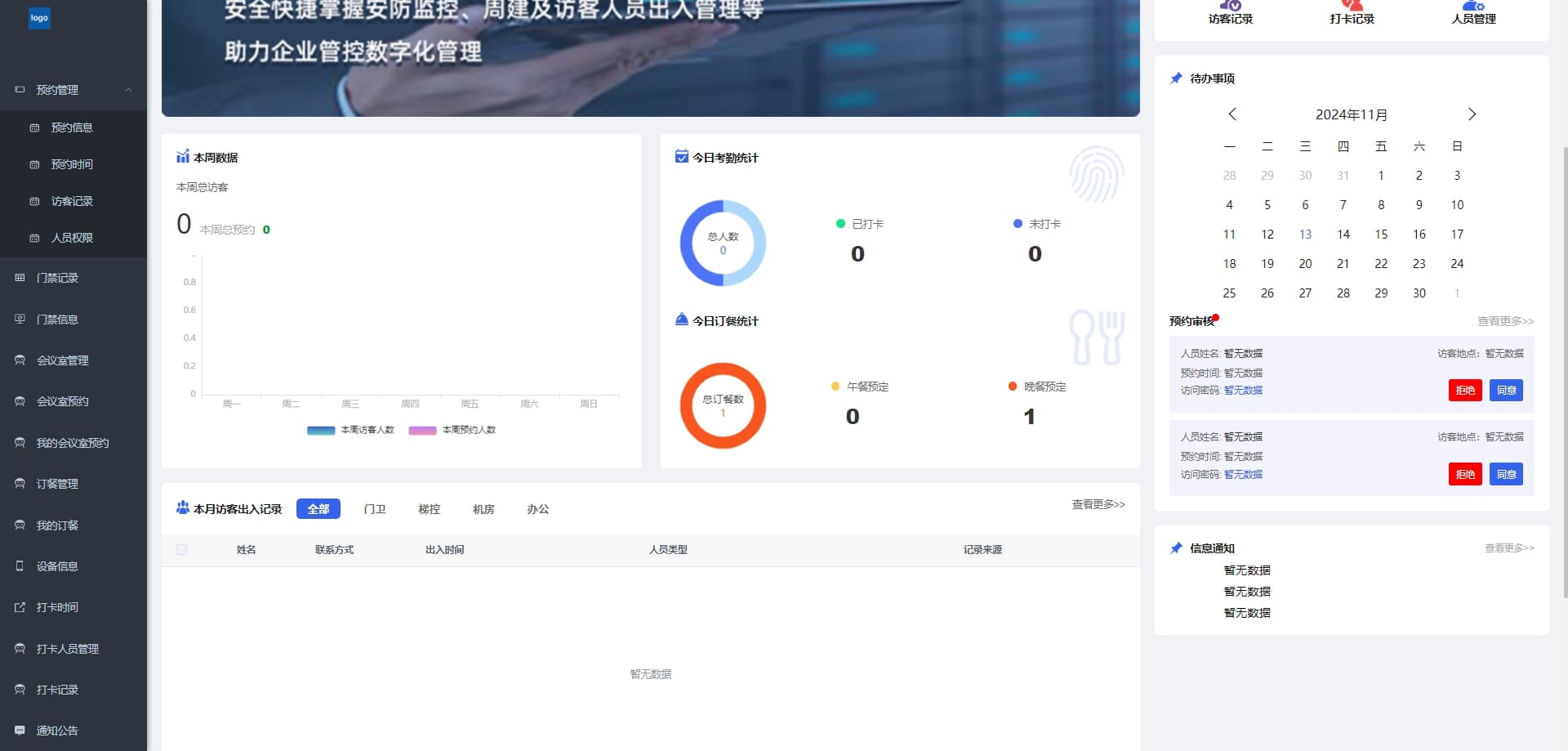The width and height of the screenshot is (1568, 751).
Task: Click the 人员类型 column header
Action: click(x=668, y=550)
